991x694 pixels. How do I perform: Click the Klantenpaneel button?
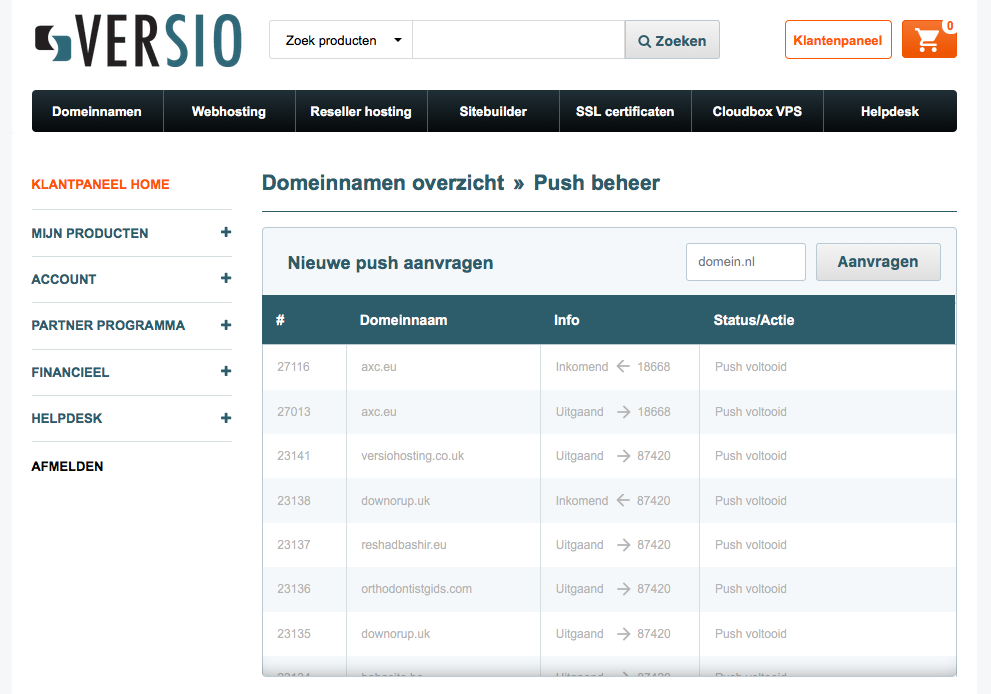click(x=837, y=40)
